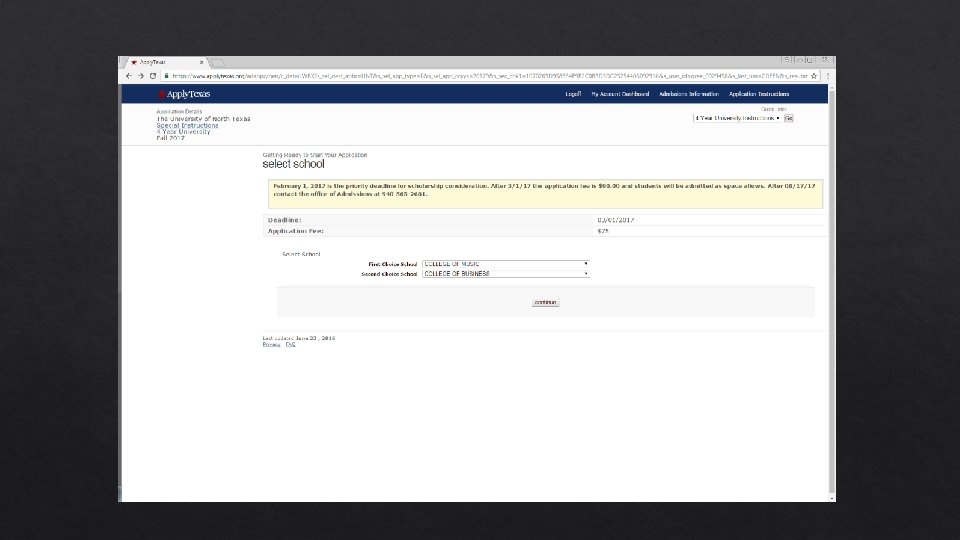The height and width of the screenshot is (540, 960).
Task: Open the First Choice School dropdown
Action: (x=506, y=264)
